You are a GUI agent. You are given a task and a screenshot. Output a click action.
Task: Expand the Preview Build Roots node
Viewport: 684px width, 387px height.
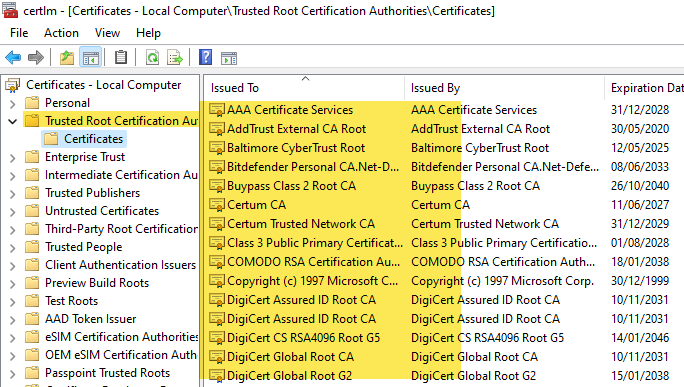13,284
